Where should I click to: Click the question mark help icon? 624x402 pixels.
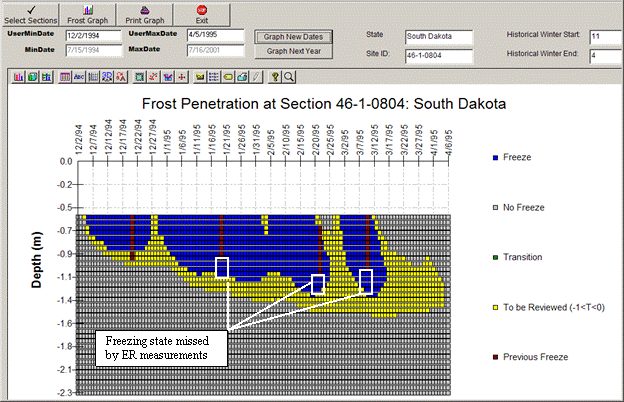[x=274, y=76]
